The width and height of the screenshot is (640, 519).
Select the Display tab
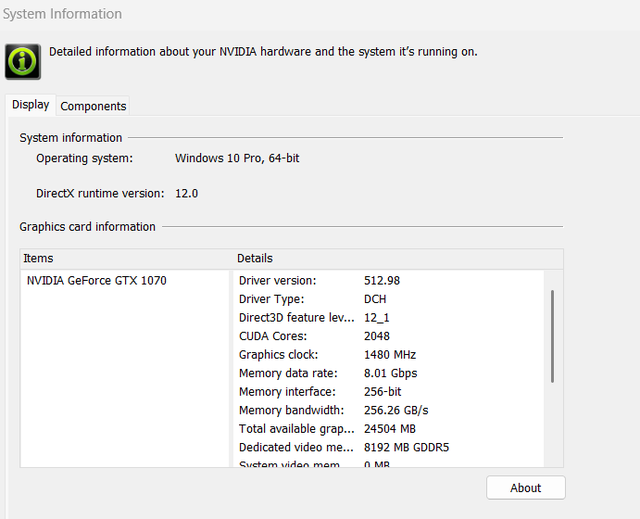coord(30,105)
